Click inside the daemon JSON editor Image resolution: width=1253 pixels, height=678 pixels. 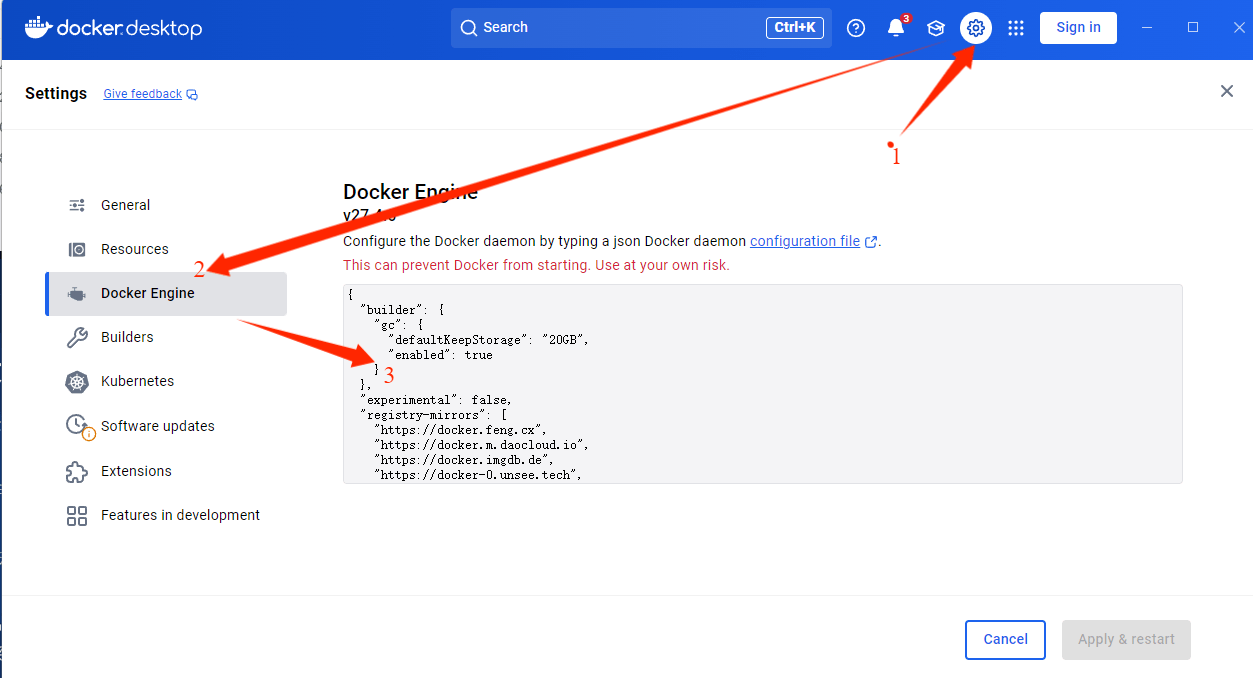tap(762, 384)
